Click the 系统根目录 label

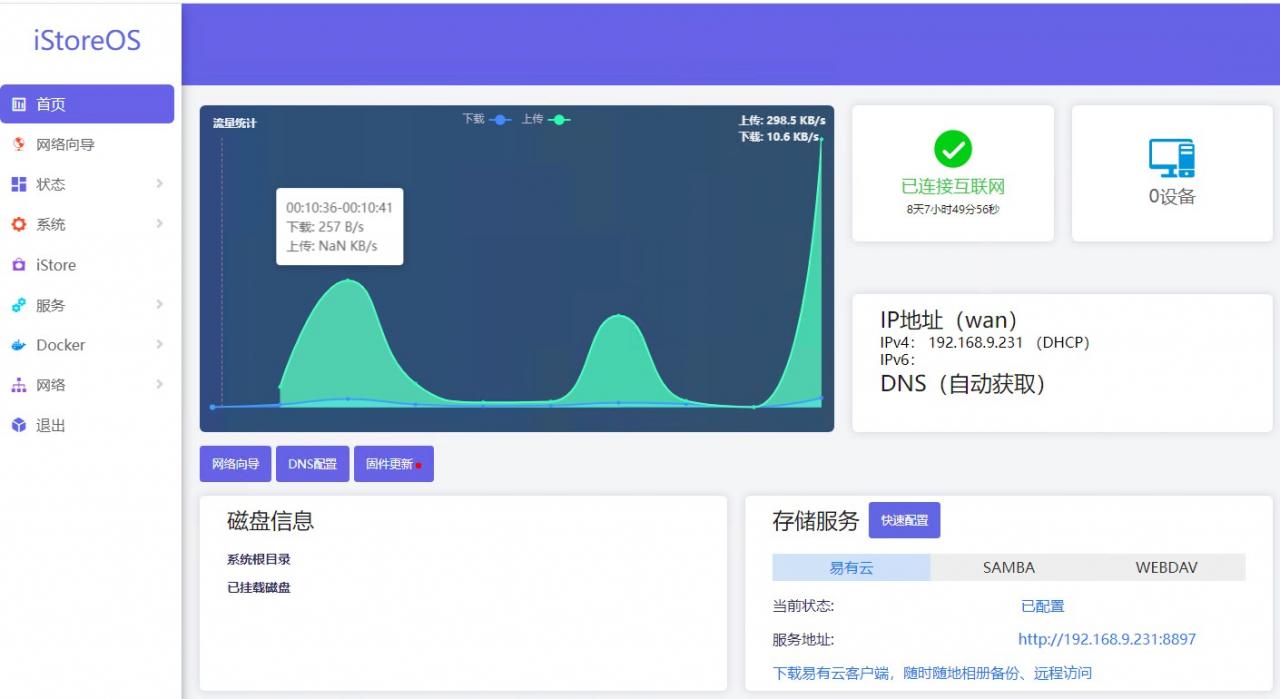pos(259,560)
